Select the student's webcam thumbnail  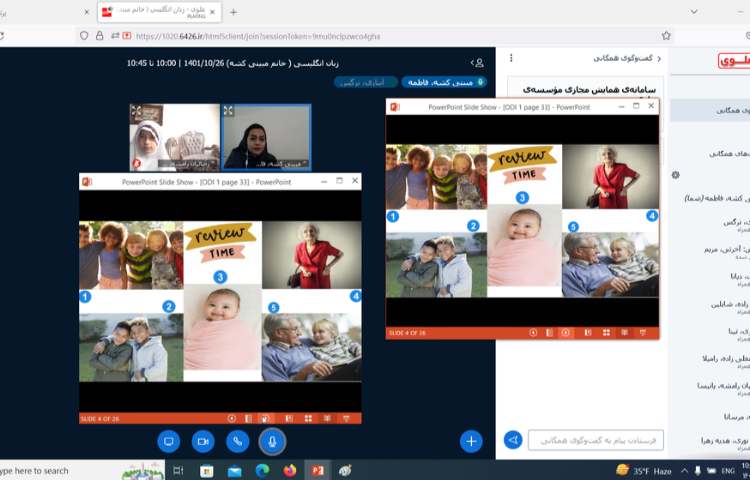175,137
